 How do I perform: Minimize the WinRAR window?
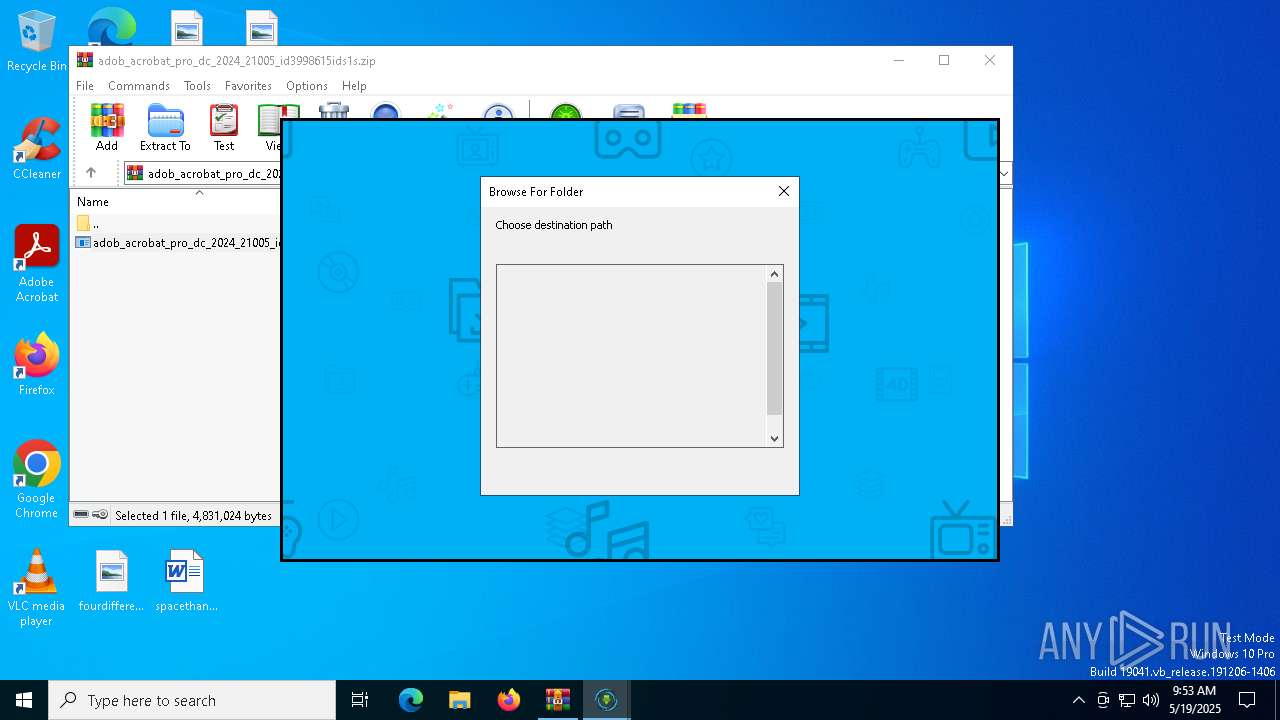click(x=898, y=60)
